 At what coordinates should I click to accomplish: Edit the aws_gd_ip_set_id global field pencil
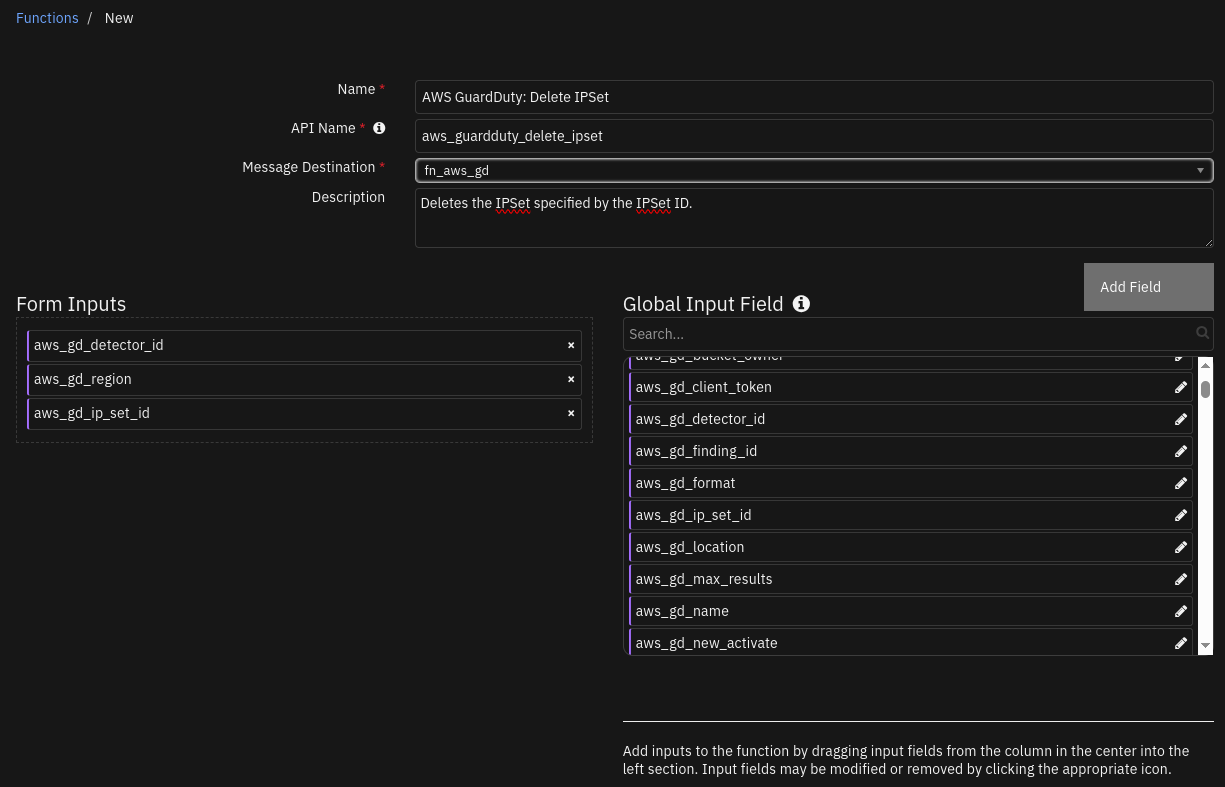pyautogui.click(x=1181, y=515)
